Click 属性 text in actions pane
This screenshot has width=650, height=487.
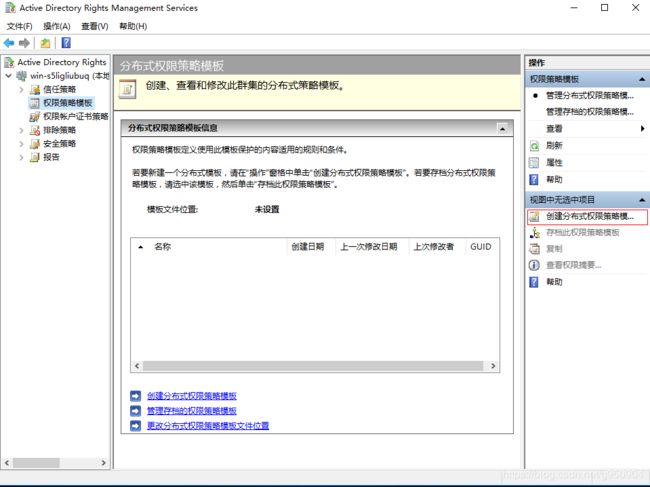click(554, 162)
